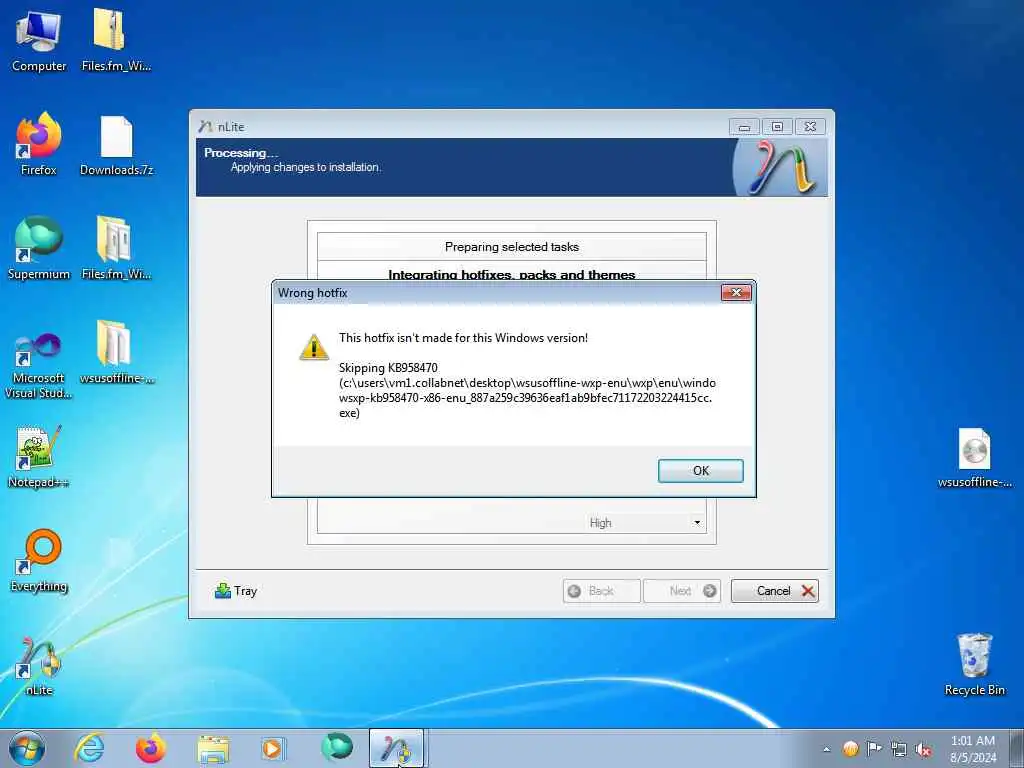The image size is (1024, 768).
Task: Click the nLite logo in header
Action: [x=781, y=167]
